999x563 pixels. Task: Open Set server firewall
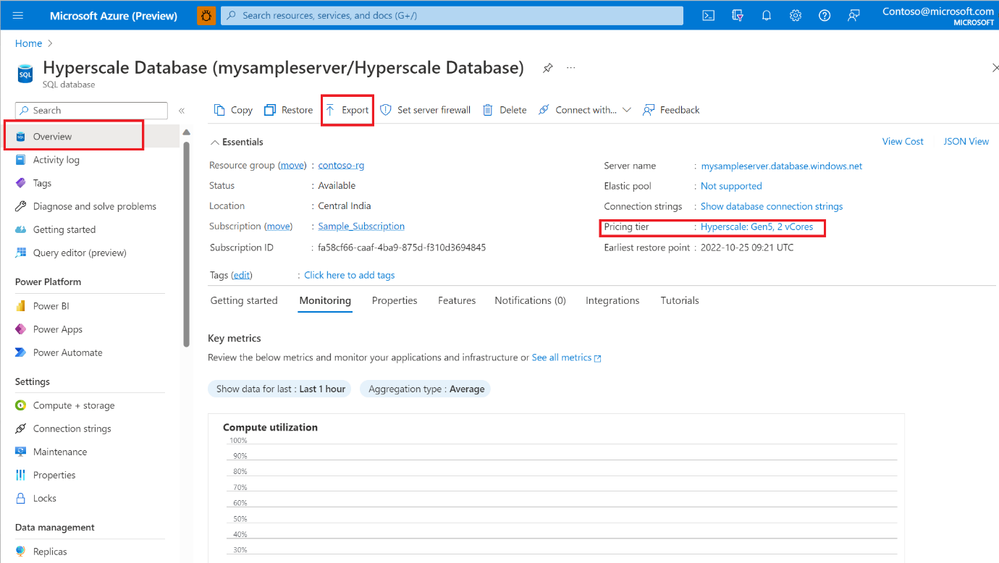click(x=426, y=110)
